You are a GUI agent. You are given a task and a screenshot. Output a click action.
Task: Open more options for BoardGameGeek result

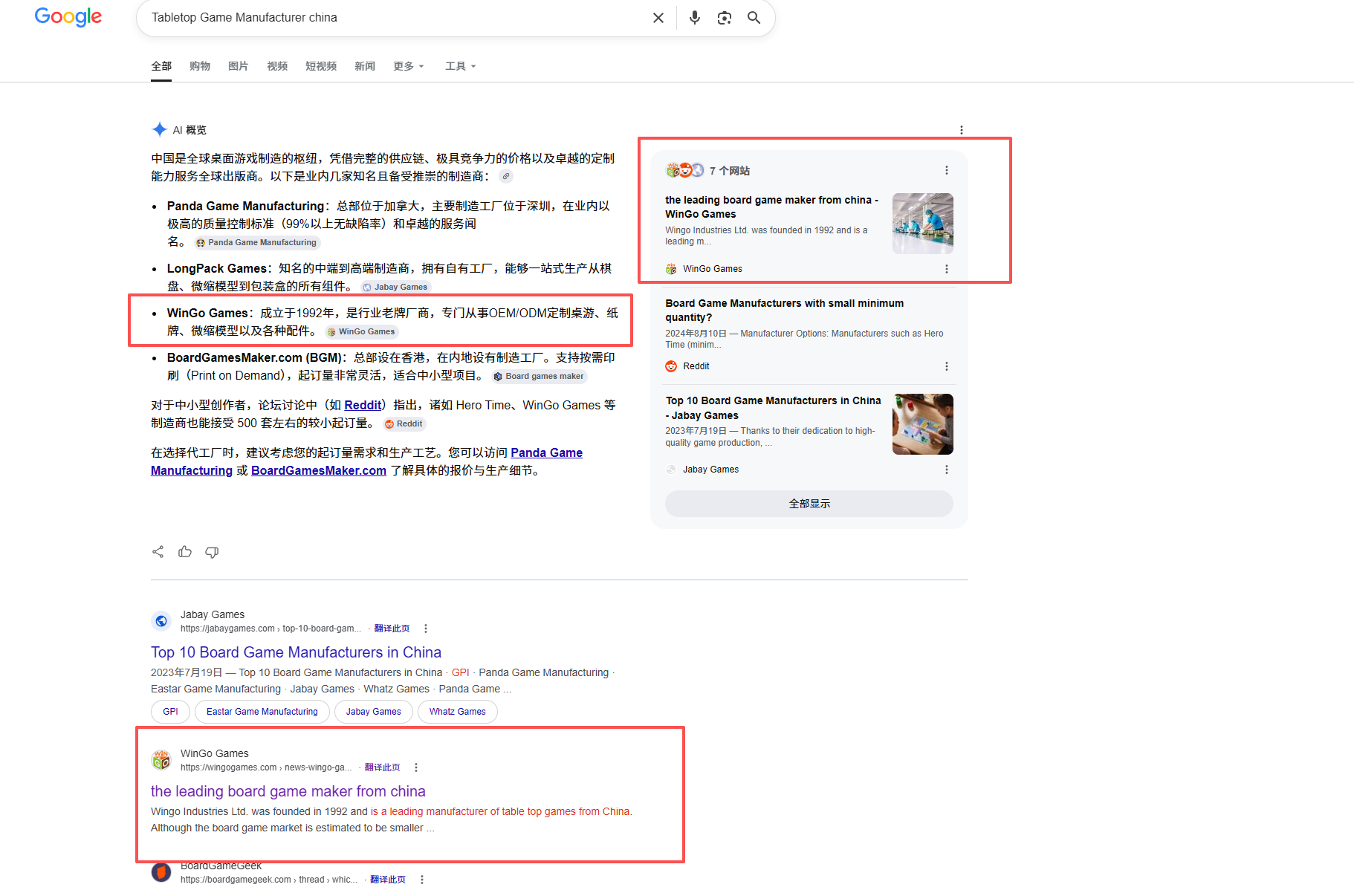click(422, 880)
